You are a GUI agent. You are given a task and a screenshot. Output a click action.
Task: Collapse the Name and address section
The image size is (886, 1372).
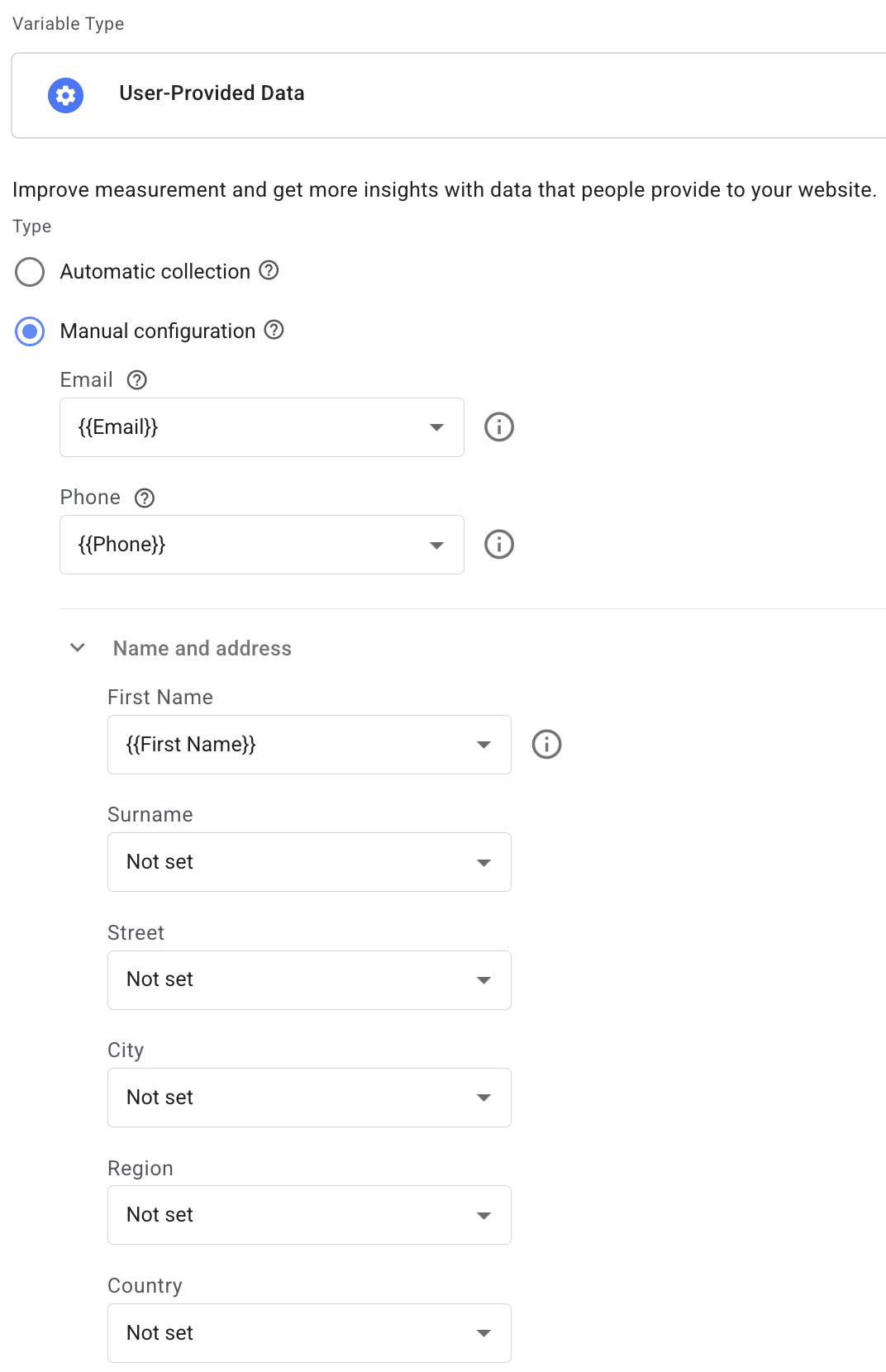tap(79, 648)
